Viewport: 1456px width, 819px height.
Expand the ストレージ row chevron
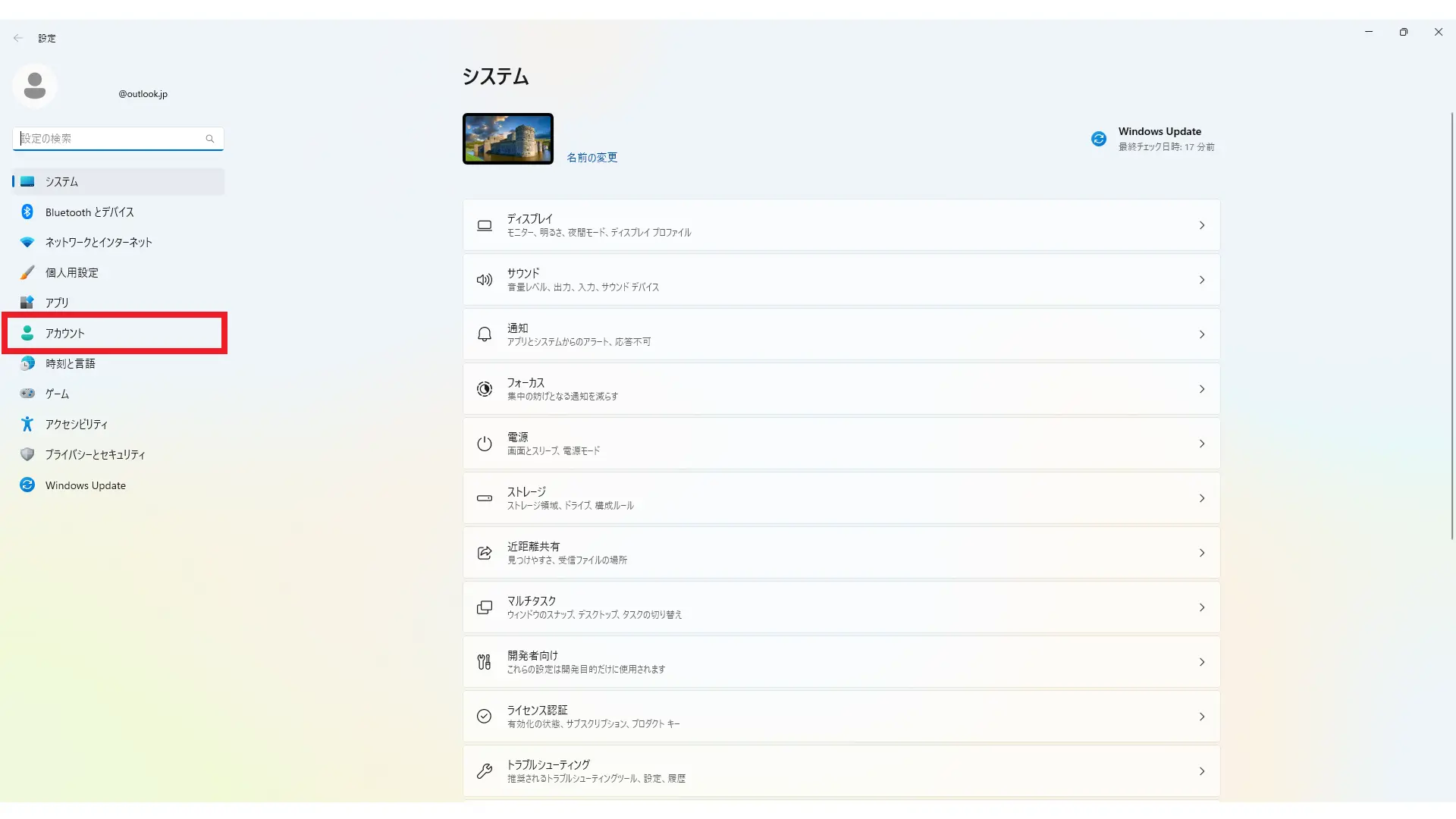point(1202,498)
